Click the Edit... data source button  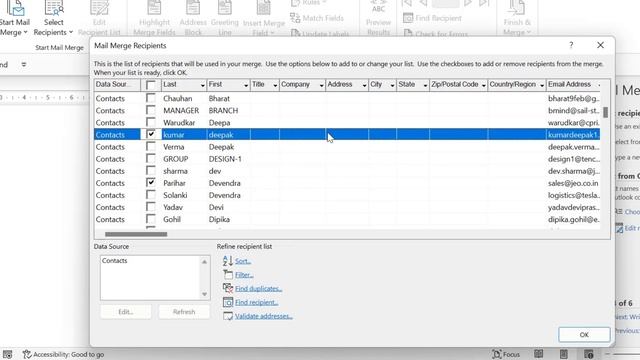point(126,312)
